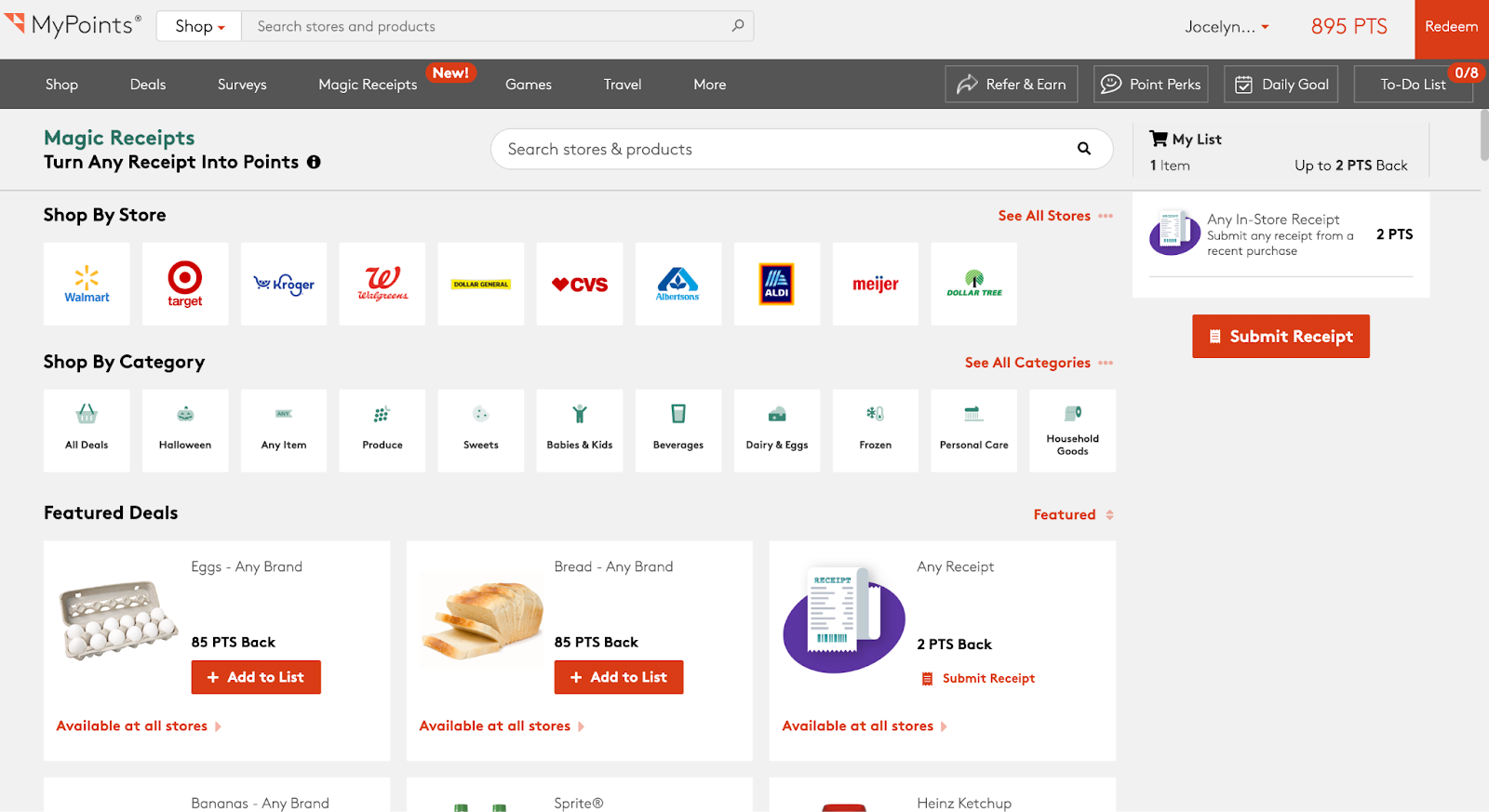Click the page vertical scrollbar
This screenshot has height=812, width=1489.
[x=1483, y=135]
